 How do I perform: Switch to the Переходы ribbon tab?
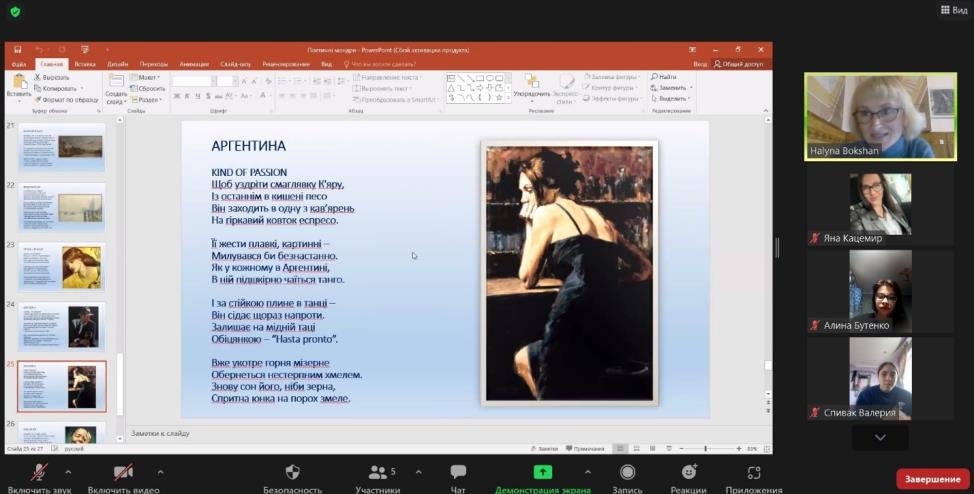pos(153,64)
